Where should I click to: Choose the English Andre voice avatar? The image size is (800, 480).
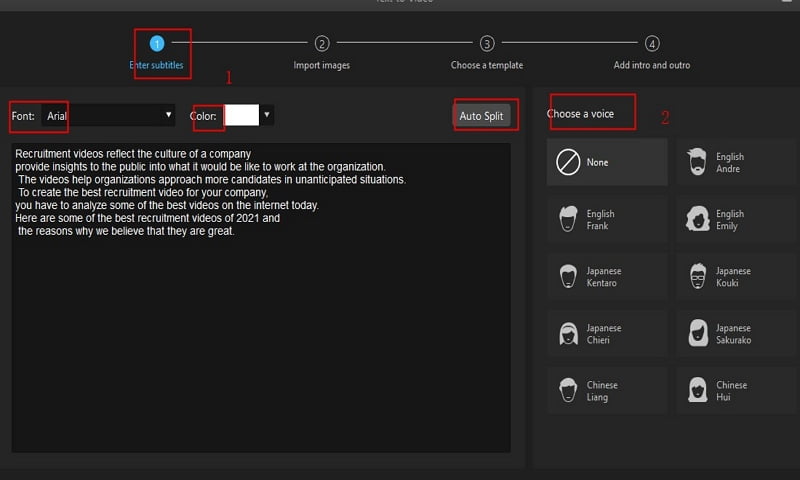pyautogui.click(x=697, y=162)
